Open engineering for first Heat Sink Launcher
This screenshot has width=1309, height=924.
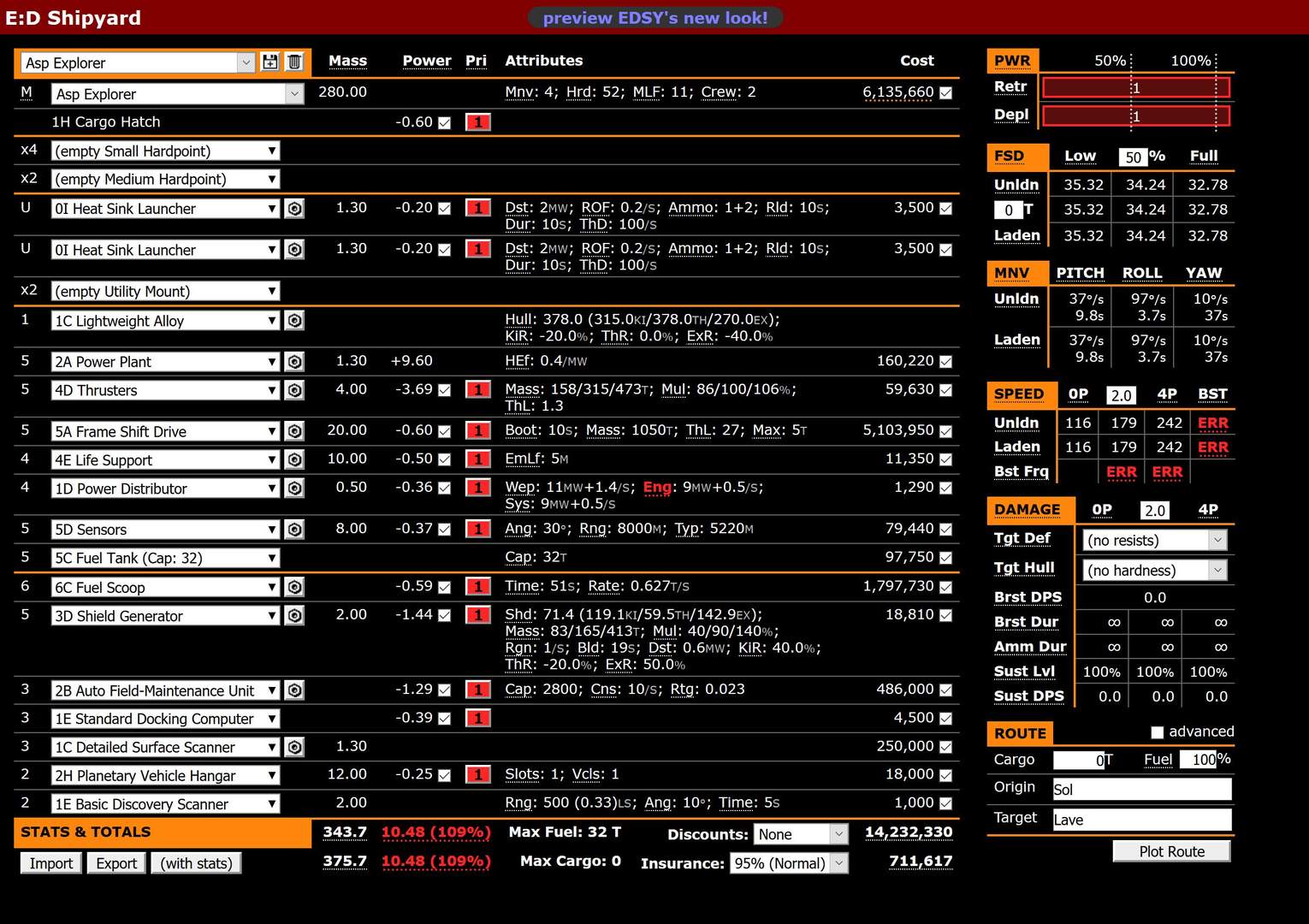[x=294, y=208]
